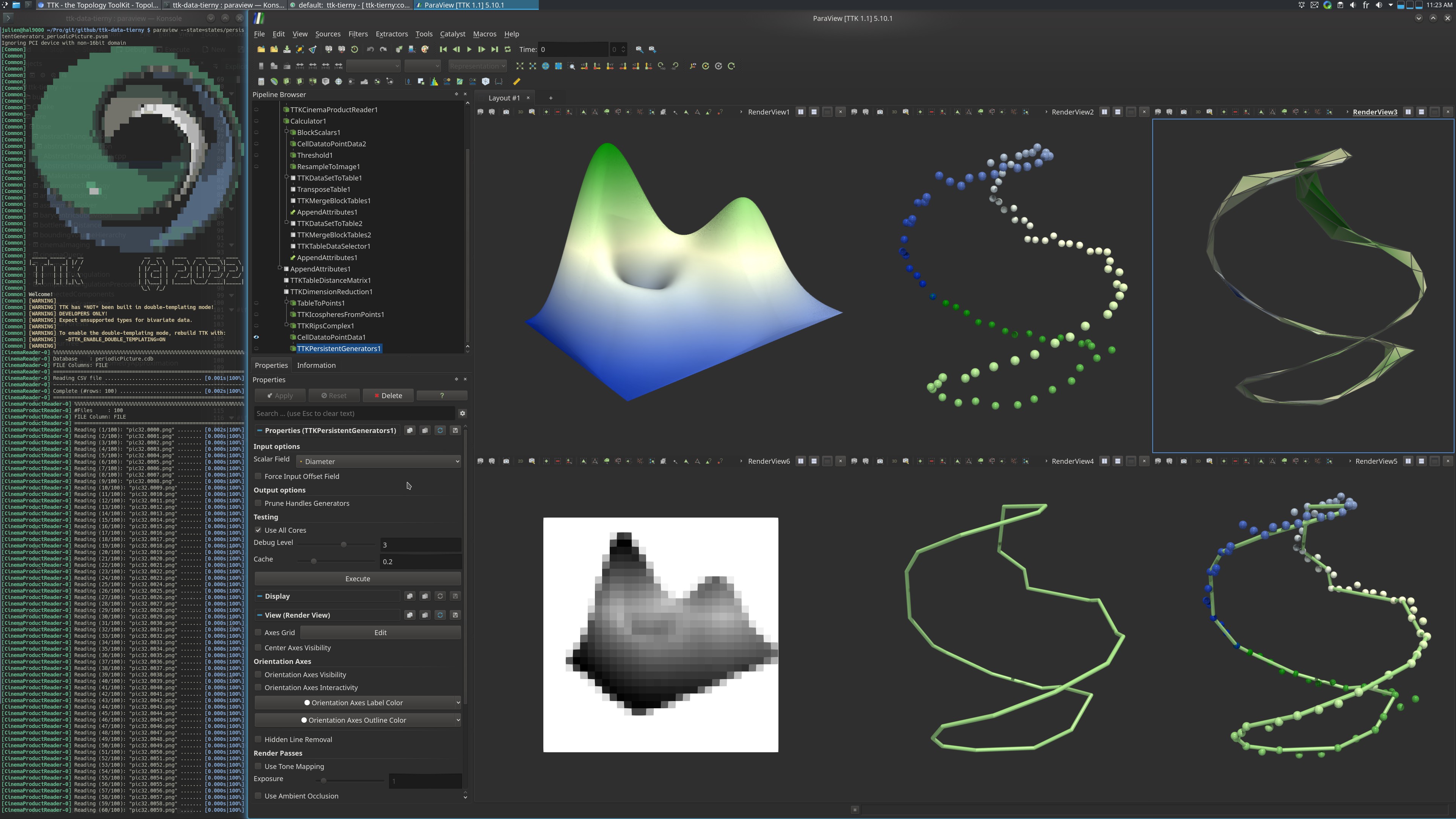This screenshot has height=819, width=1456.
Task: Click the Delete button
Action: (388, 395)
